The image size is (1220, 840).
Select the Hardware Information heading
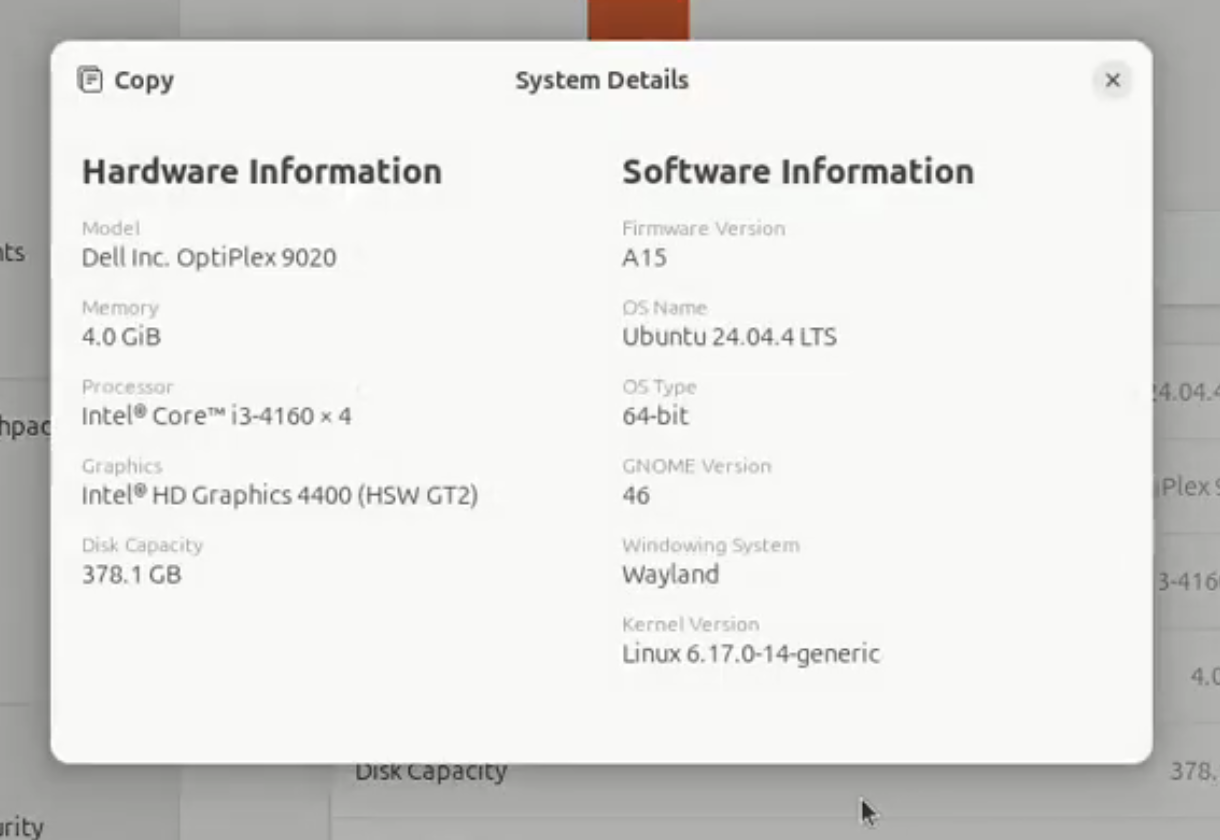coord(261,171)
